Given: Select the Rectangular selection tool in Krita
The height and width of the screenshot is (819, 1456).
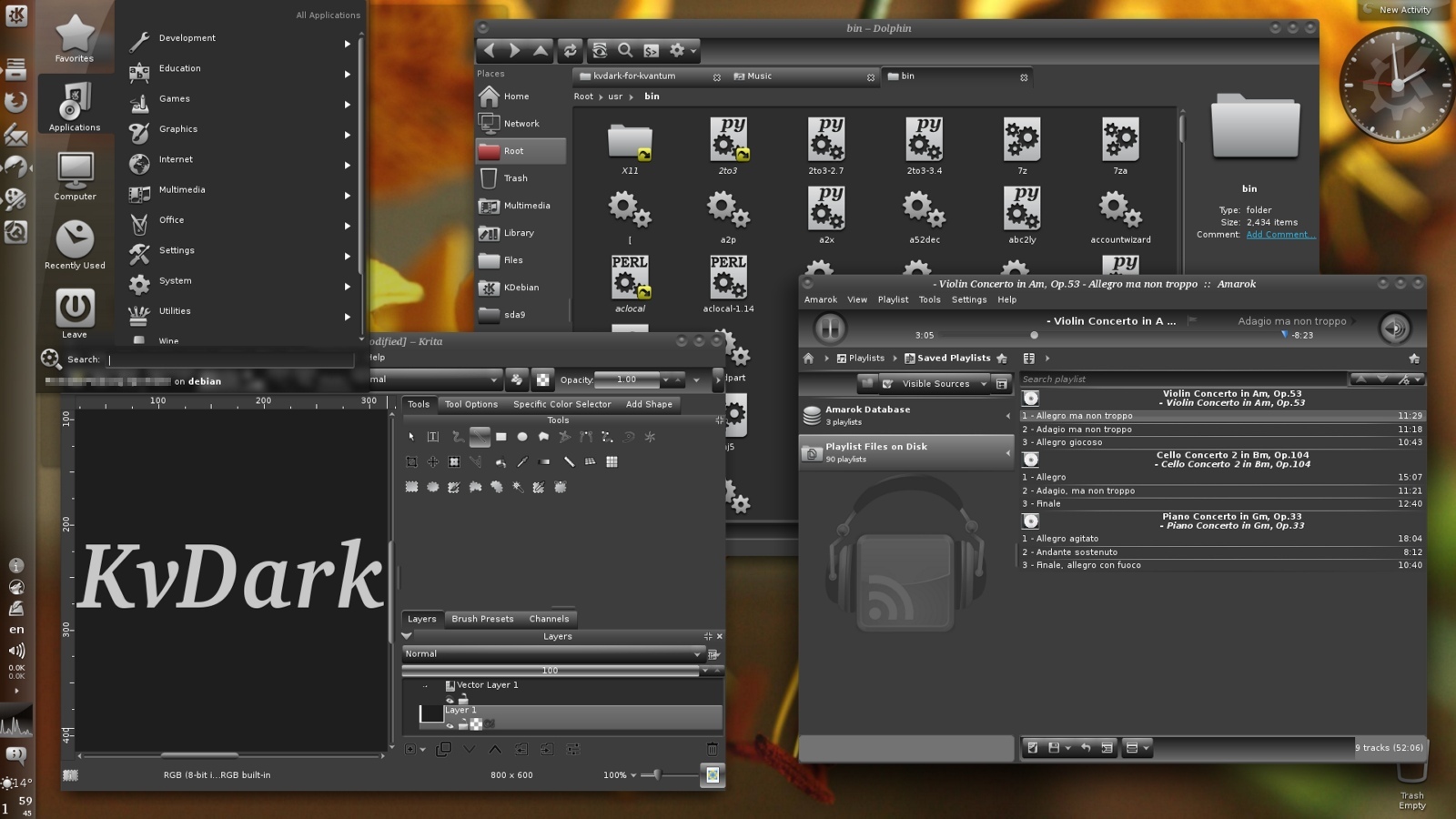Looking at the screenshot, I should click(411, 487).
